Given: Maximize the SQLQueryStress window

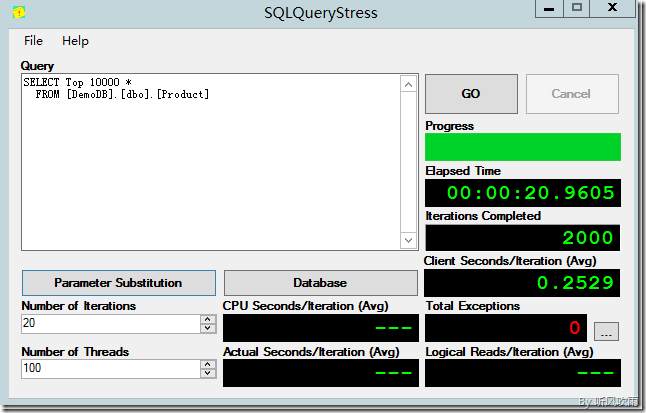Looking at the screenshot, I should (x=577, y=9).
